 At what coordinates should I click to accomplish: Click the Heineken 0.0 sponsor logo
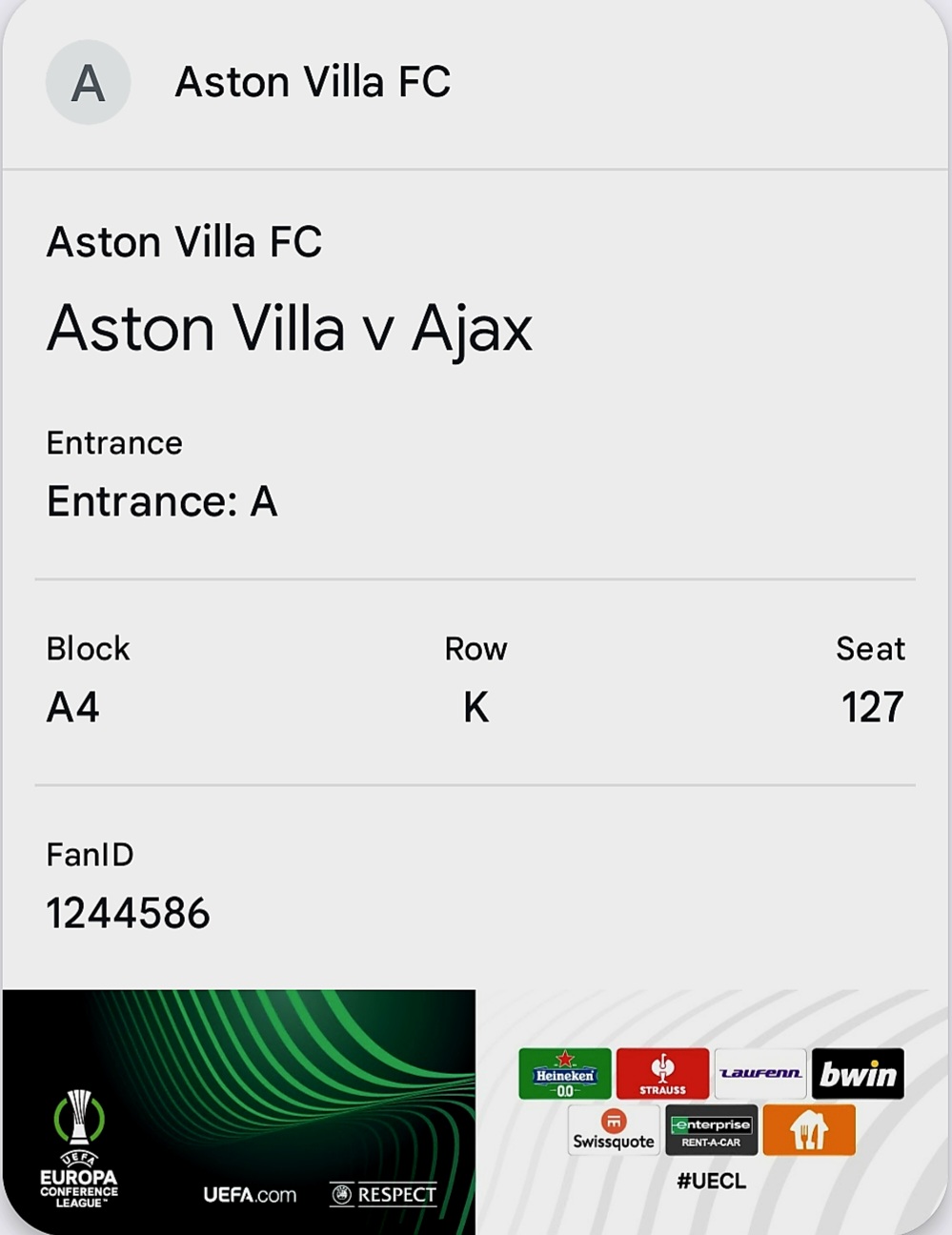pos(565,1074)
